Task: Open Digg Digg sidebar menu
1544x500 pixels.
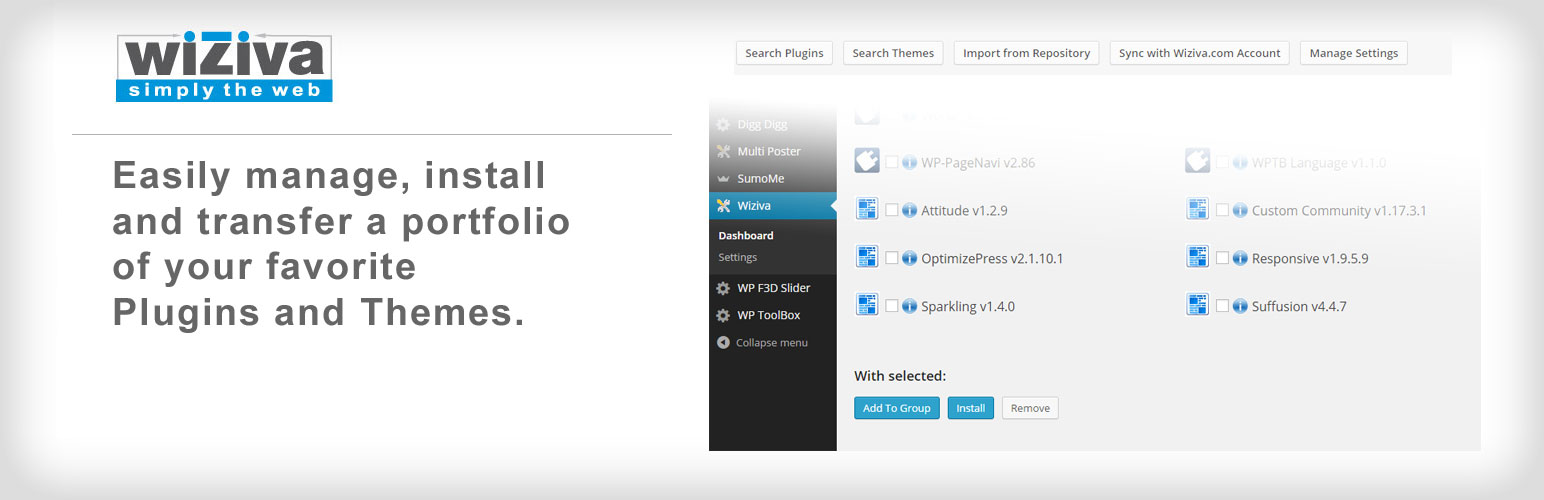Action: [x=773, y=124]
